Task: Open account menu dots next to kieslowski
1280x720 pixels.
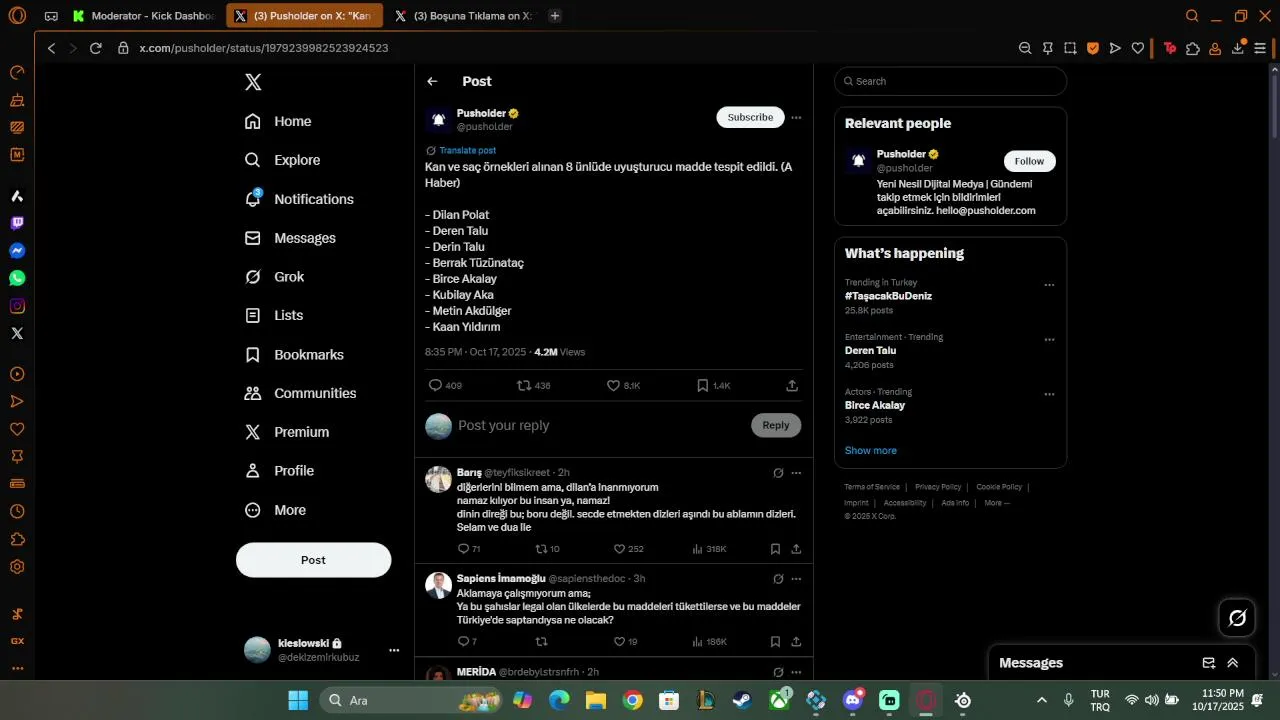Action: (394, 650)
